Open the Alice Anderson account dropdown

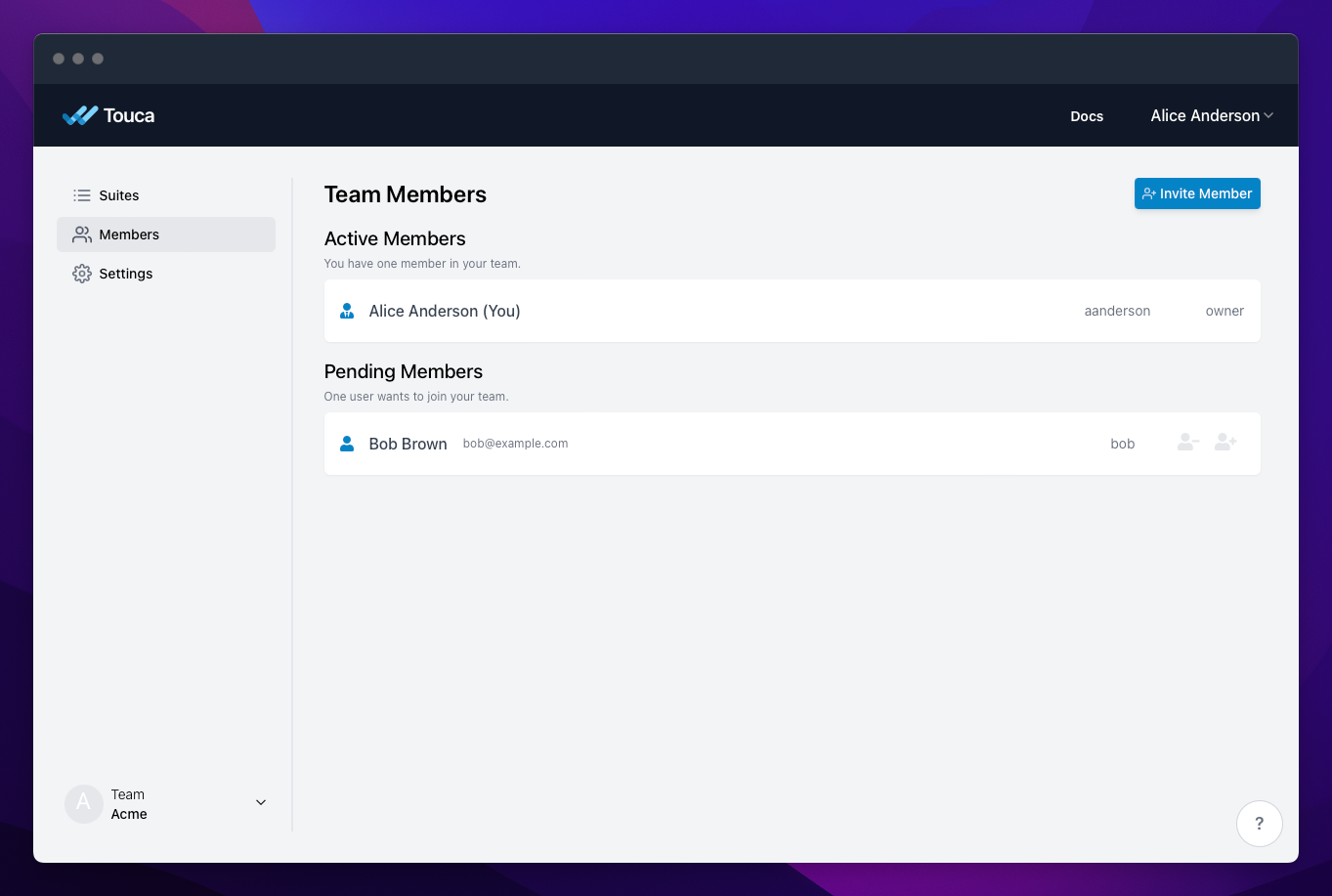click(x=1212, y=115)
